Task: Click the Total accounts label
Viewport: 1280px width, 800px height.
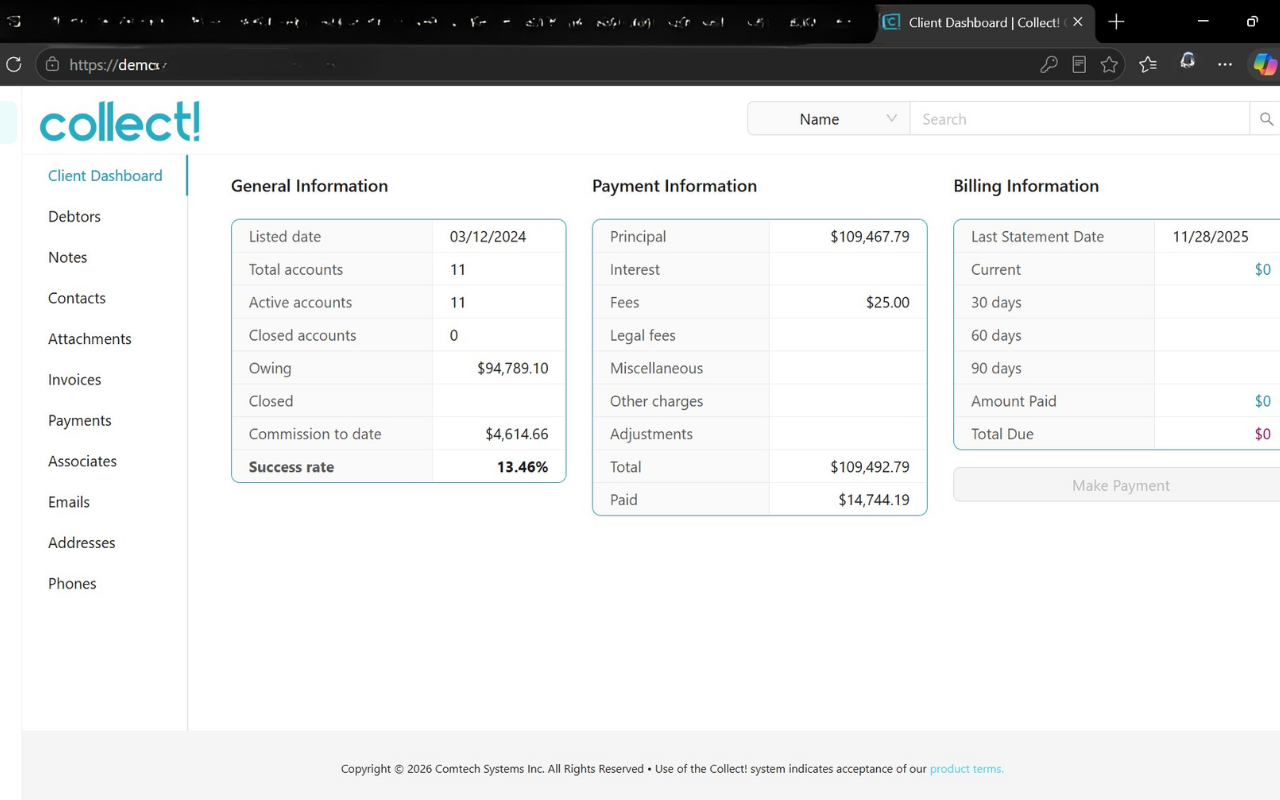Action: tap(296, 270)
